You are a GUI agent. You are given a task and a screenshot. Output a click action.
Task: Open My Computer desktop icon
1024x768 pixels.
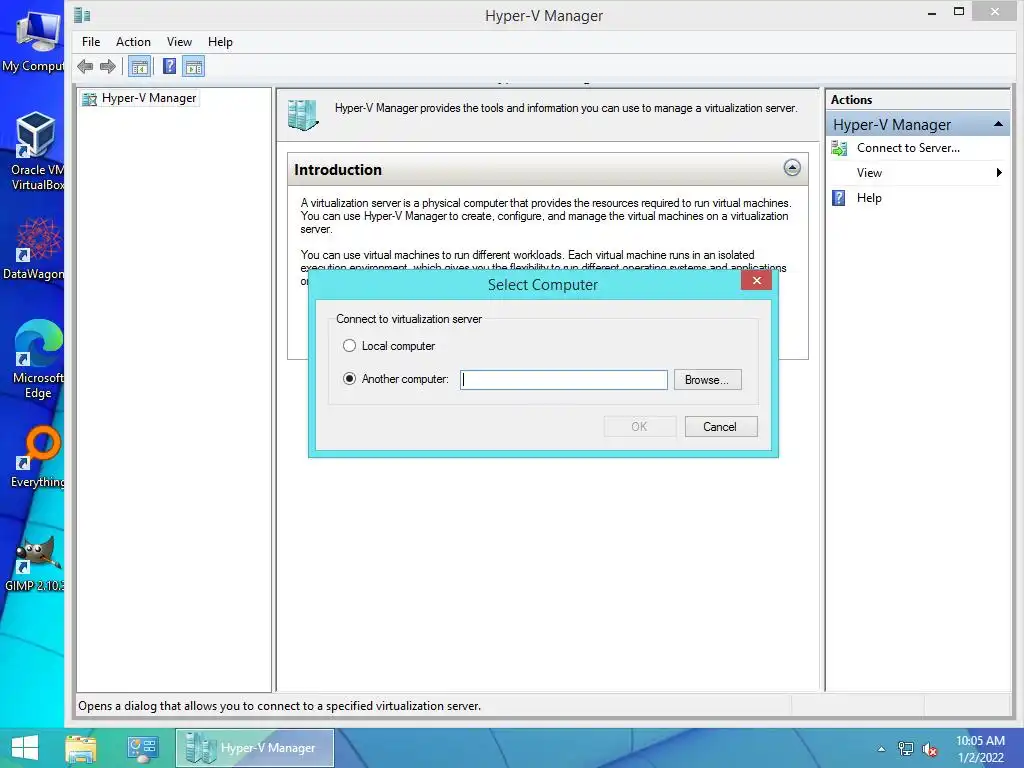(x=34, y=40)
